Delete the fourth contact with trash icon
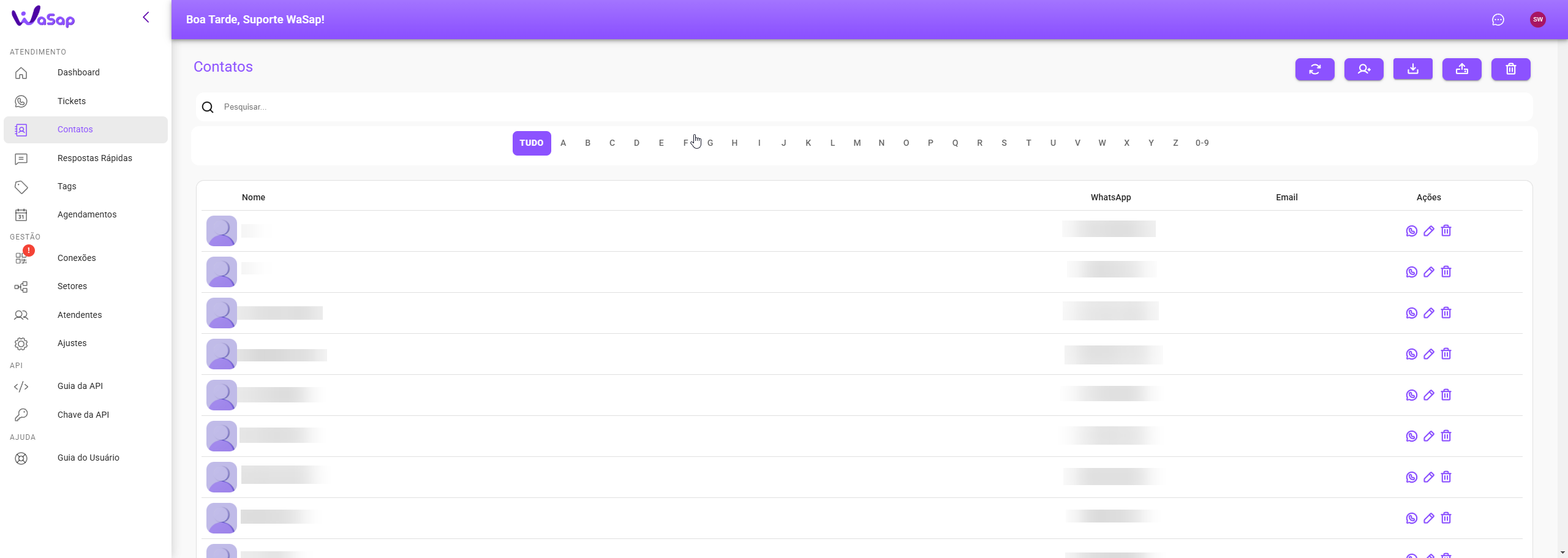This screenshot has height=558, width=1568. coord(1446,354)
